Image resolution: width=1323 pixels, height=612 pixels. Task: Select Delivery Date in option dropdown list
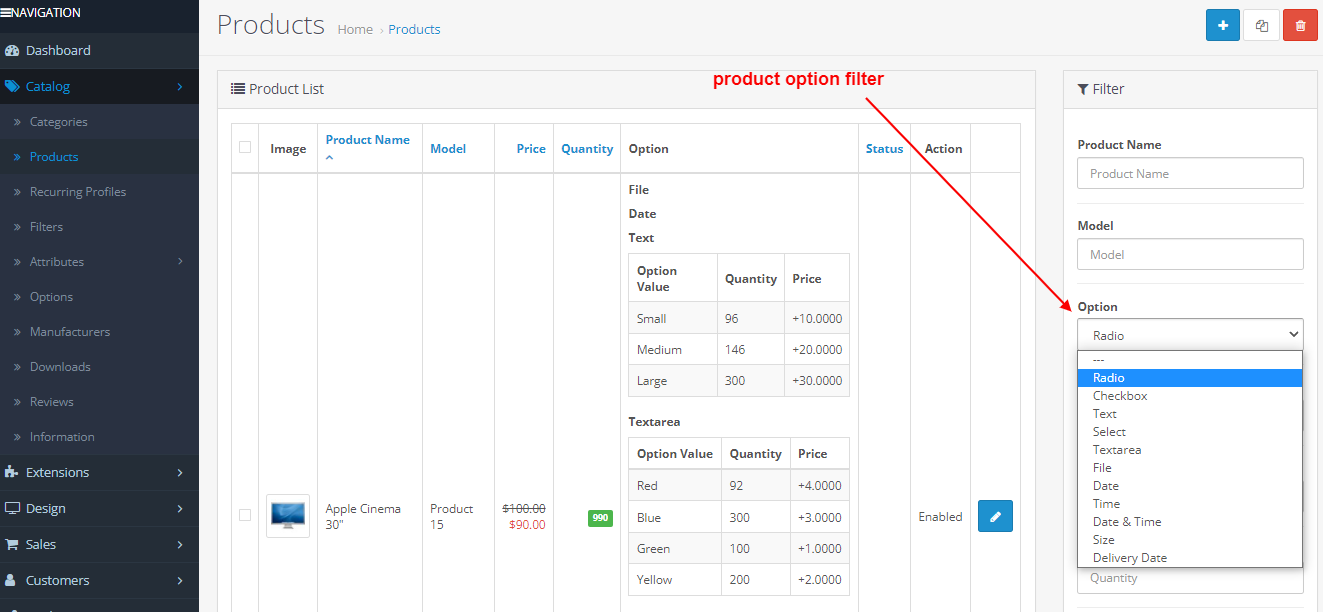coord(1129,558)
